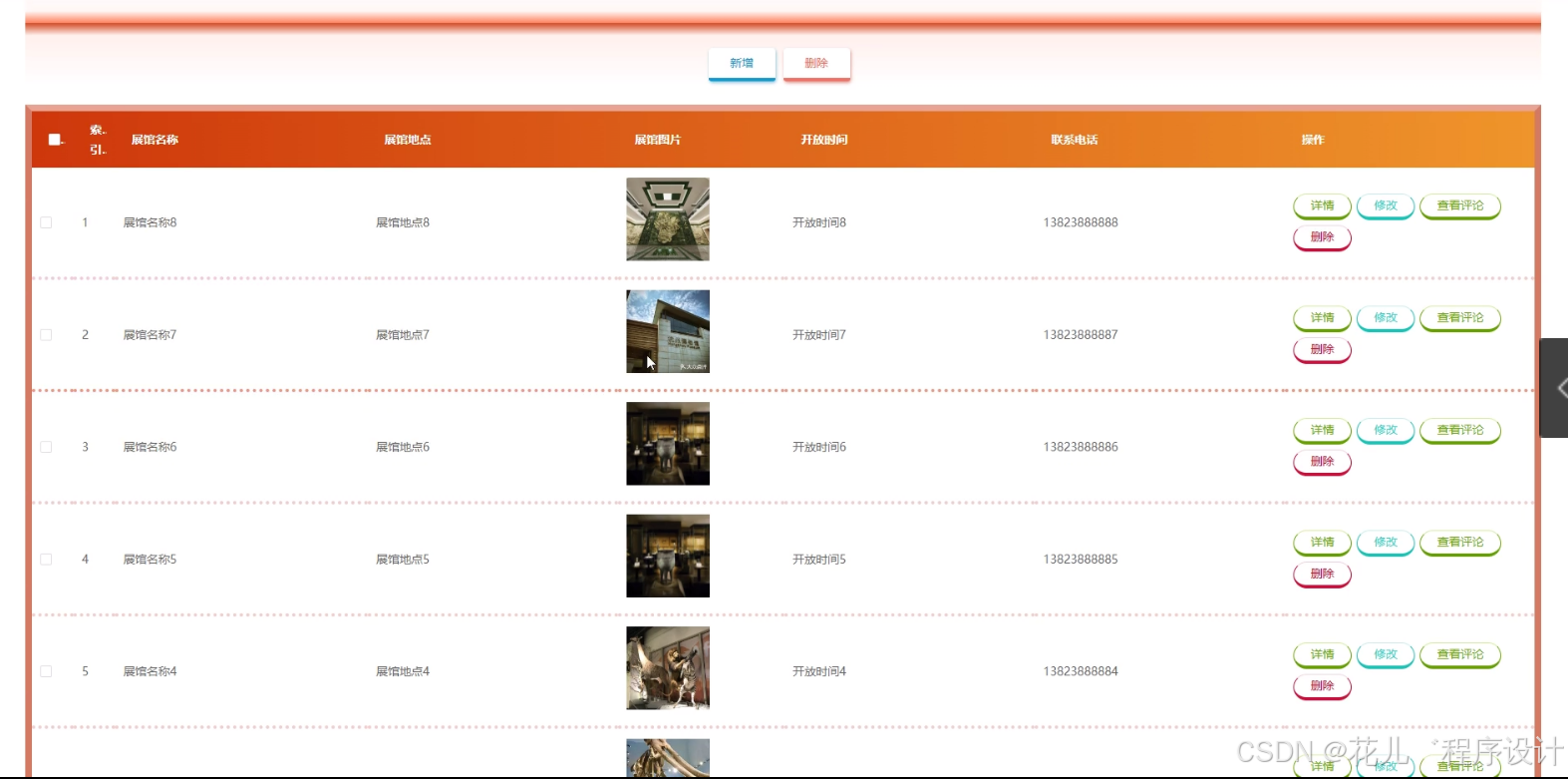Click the 操作 column header
1568x779 pixels.
1313,140
